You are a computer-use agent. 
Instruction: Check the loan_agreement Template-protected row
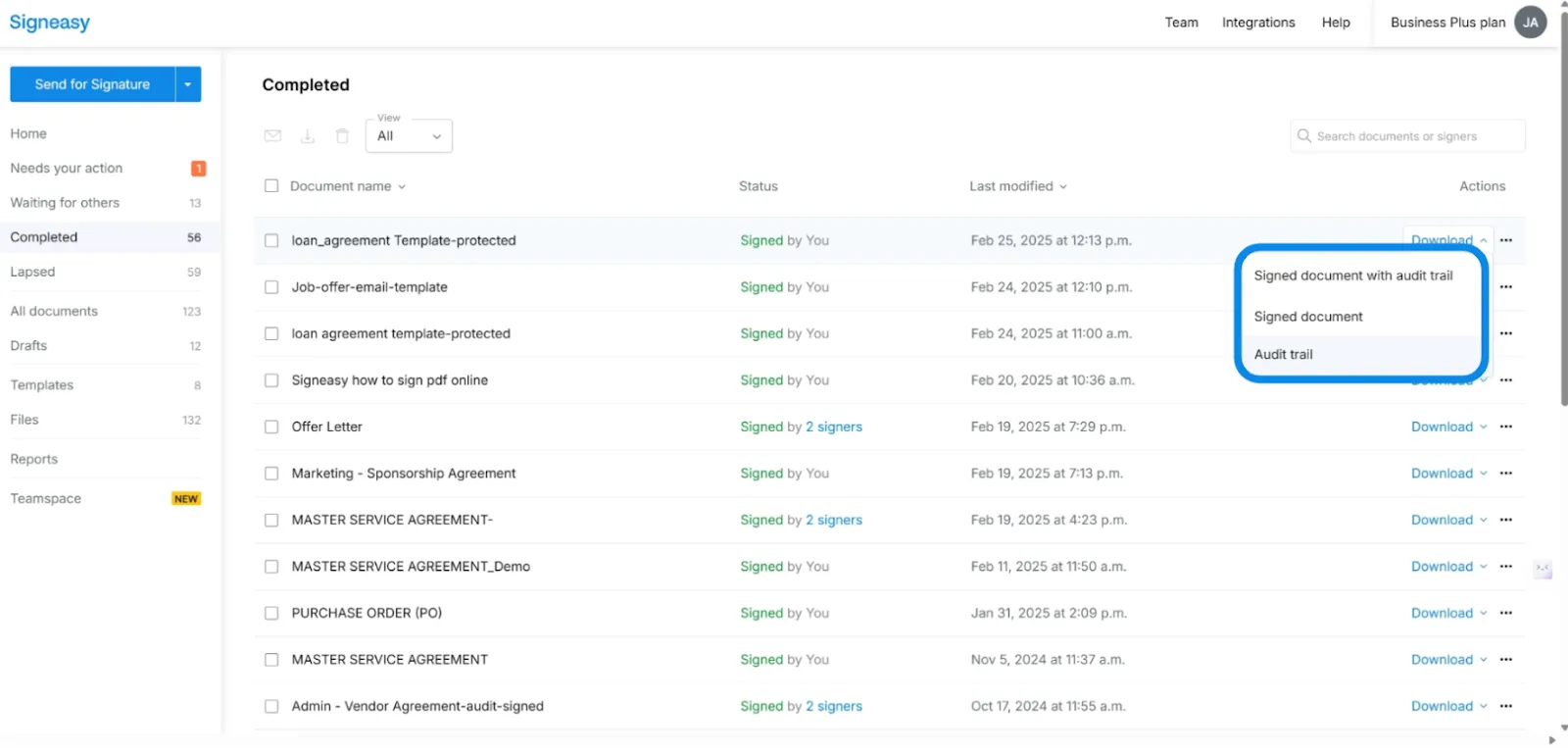[x=271, y=240]
